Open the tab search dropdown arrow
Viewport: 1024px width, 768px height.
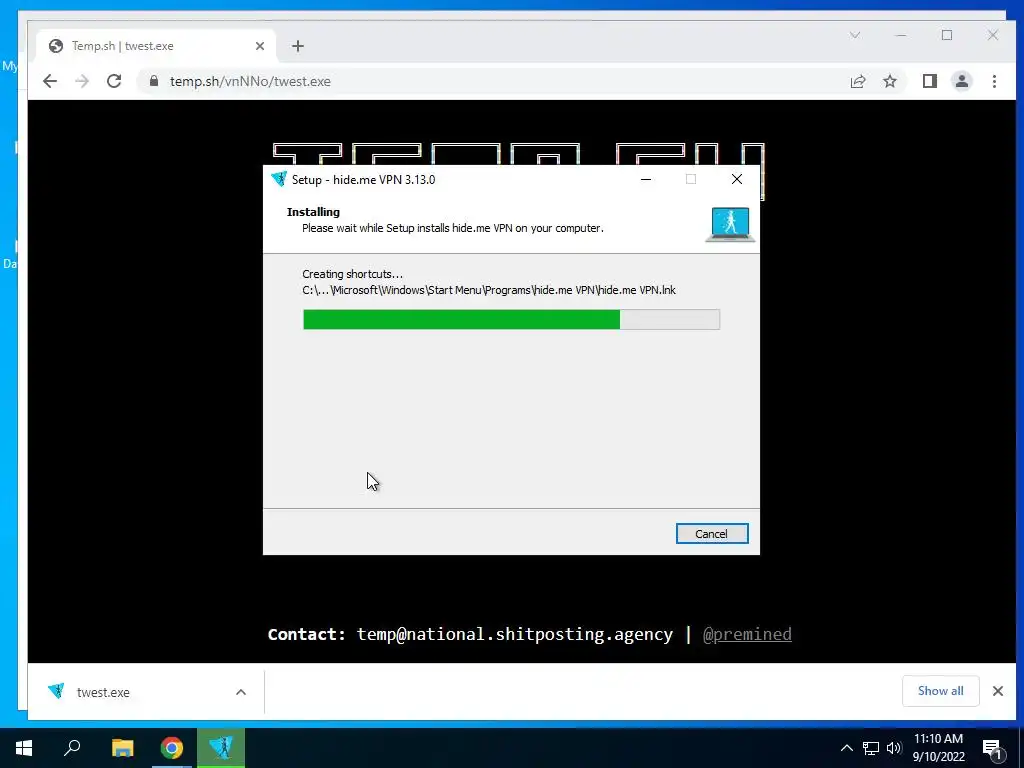[x=855, y=35]
